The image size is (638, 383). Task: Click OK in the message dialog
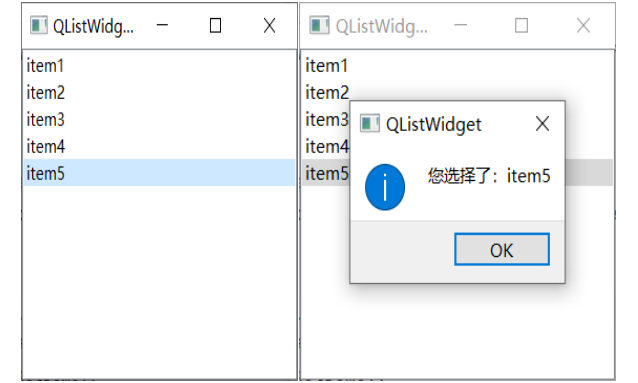502,249
